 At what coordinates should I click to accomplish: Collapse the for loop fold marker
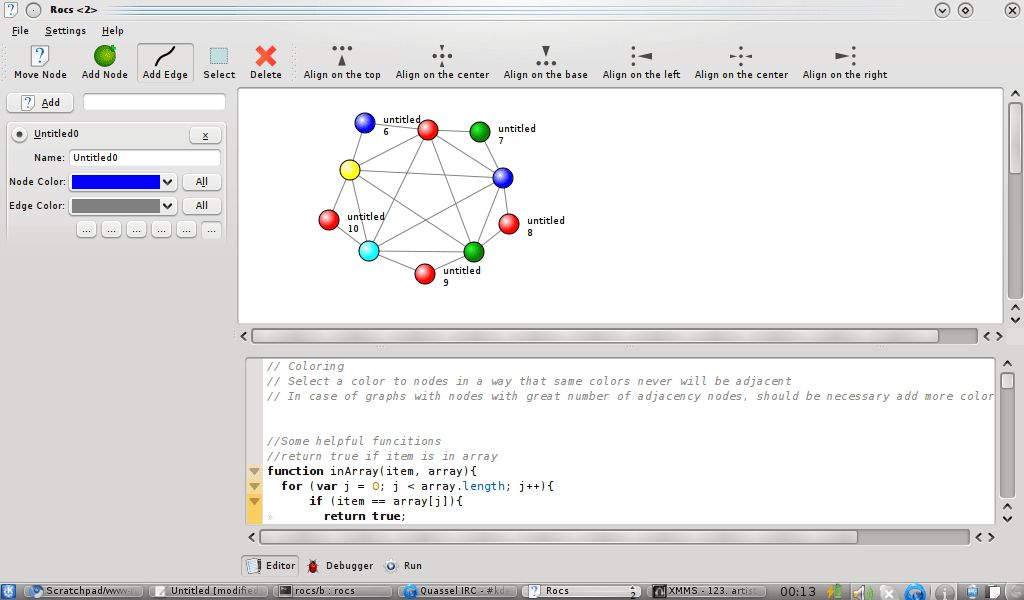tap(254, 486)
